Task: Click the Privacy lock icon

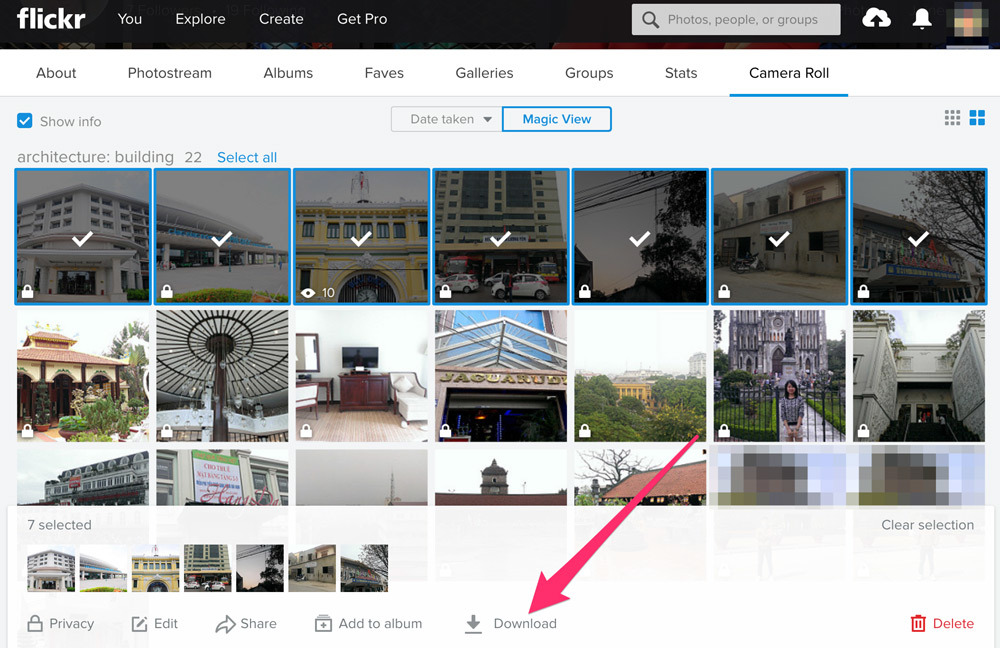Action: click(35, 624)
